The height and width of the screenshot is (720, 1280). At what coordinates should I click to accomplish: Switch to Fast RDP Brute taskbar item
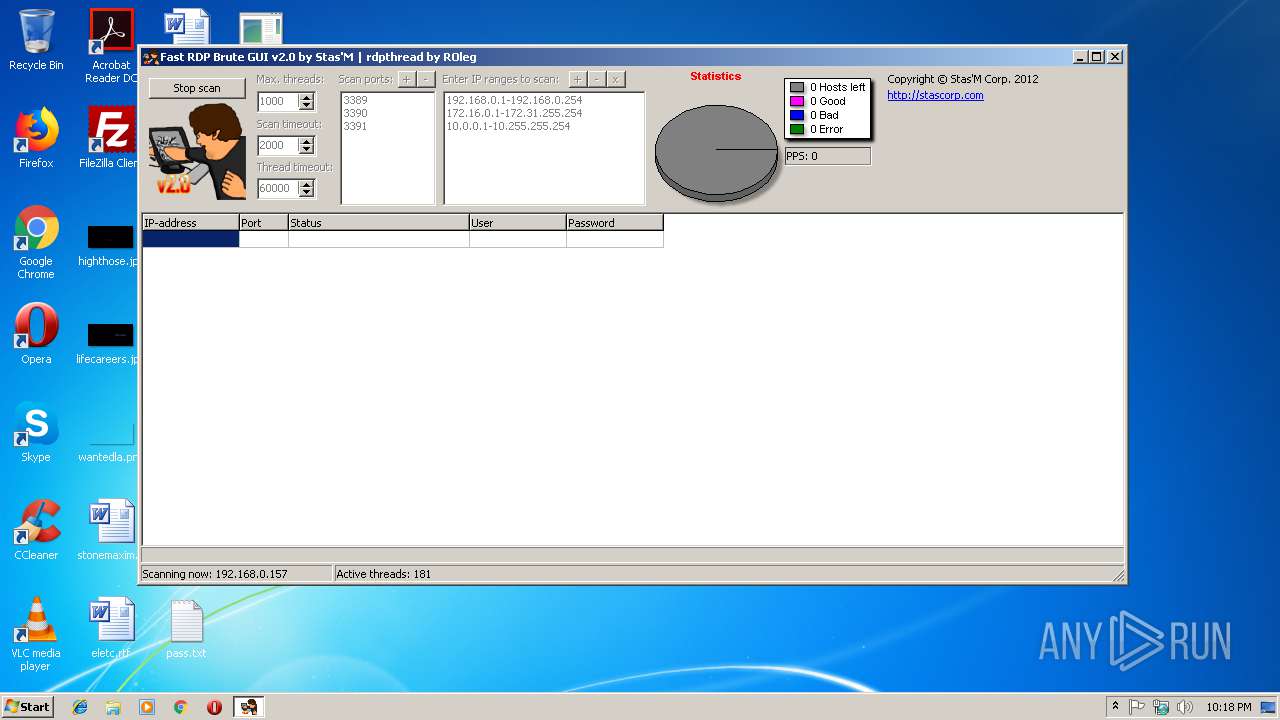tap(248, 707)
